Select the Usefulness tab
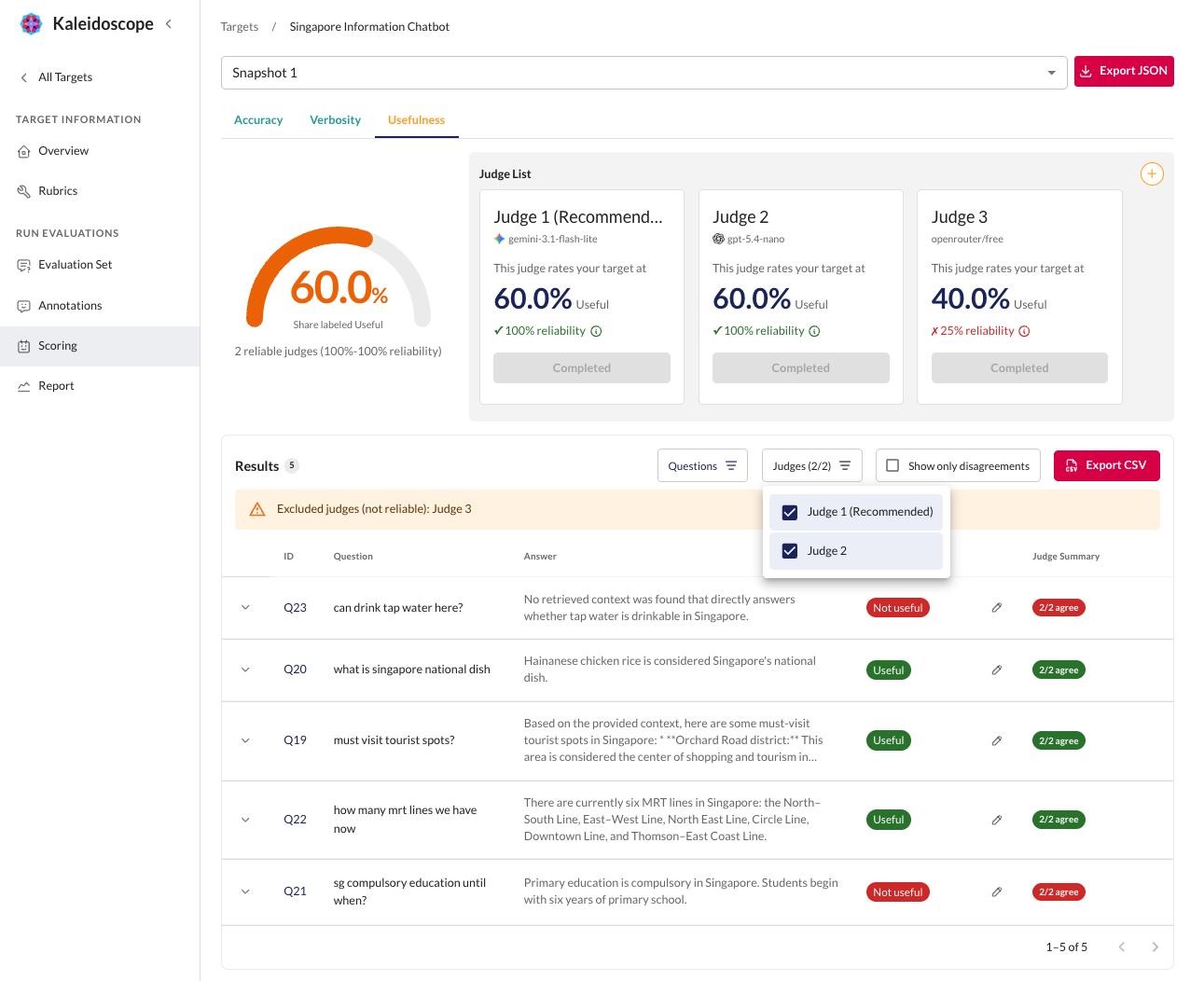 [416, 120]
